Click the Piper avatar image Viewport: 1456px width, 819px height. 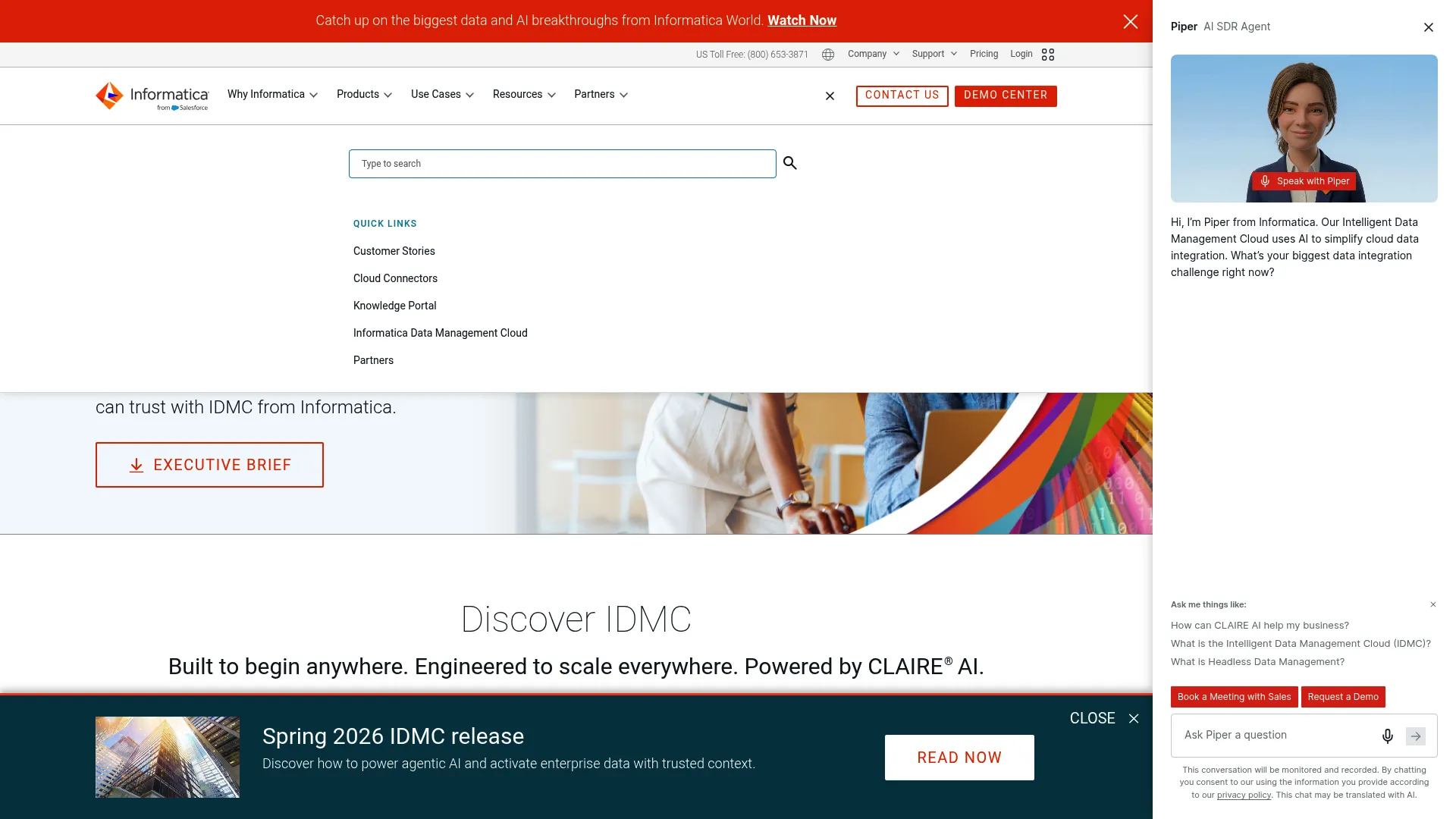[x=1304, y=128]
